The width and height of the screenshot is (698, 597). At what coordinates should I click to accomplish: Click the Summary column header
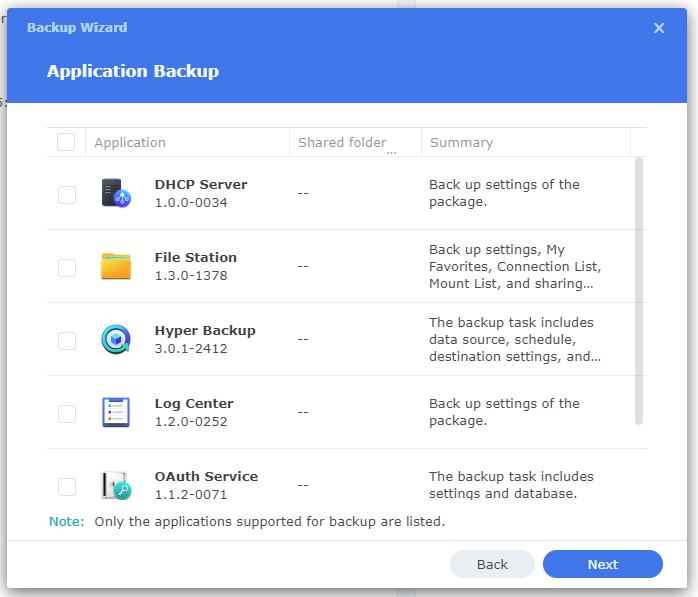526,142
